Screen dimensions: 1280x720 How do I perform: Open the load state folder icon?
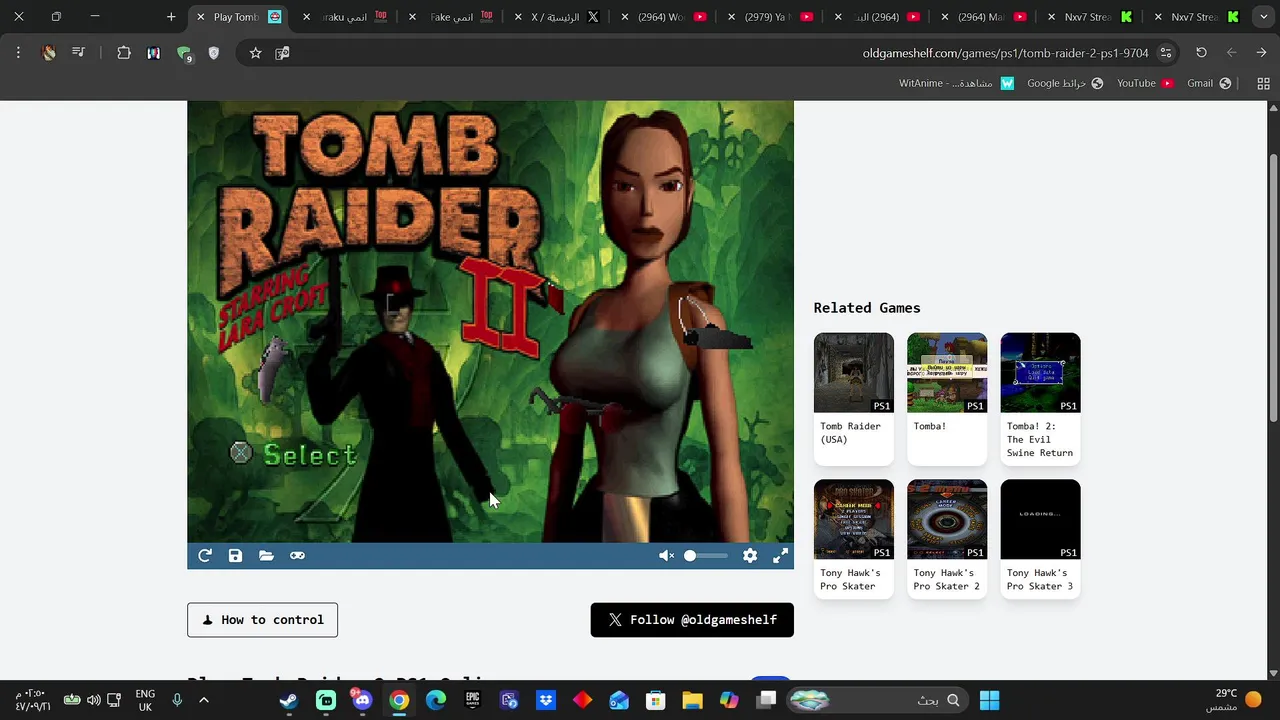point(266,556)
